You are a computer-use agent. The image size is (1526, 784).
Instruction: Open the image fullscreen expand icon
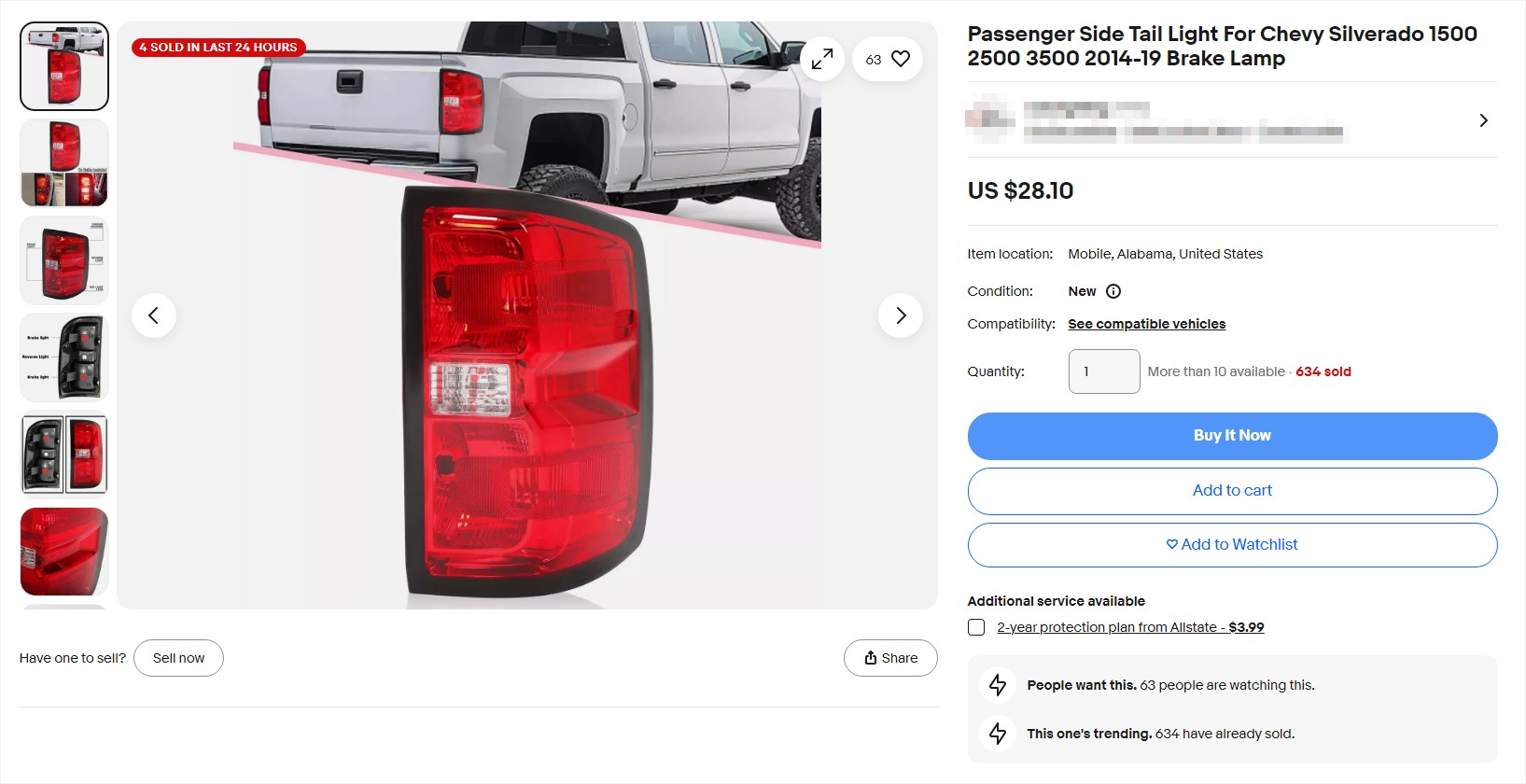point(822,58)
